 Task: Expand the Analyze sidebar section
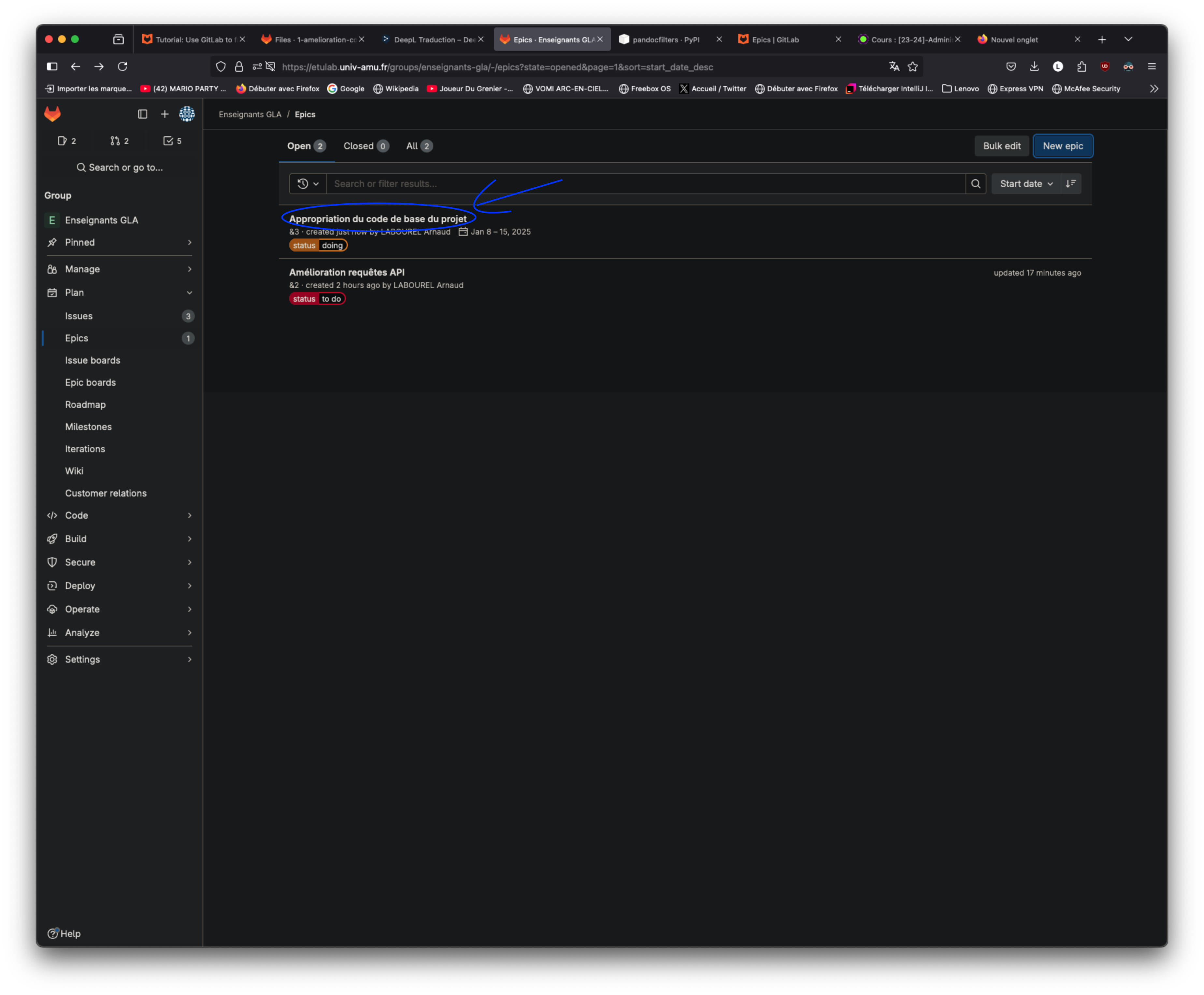tap(119, 633)
